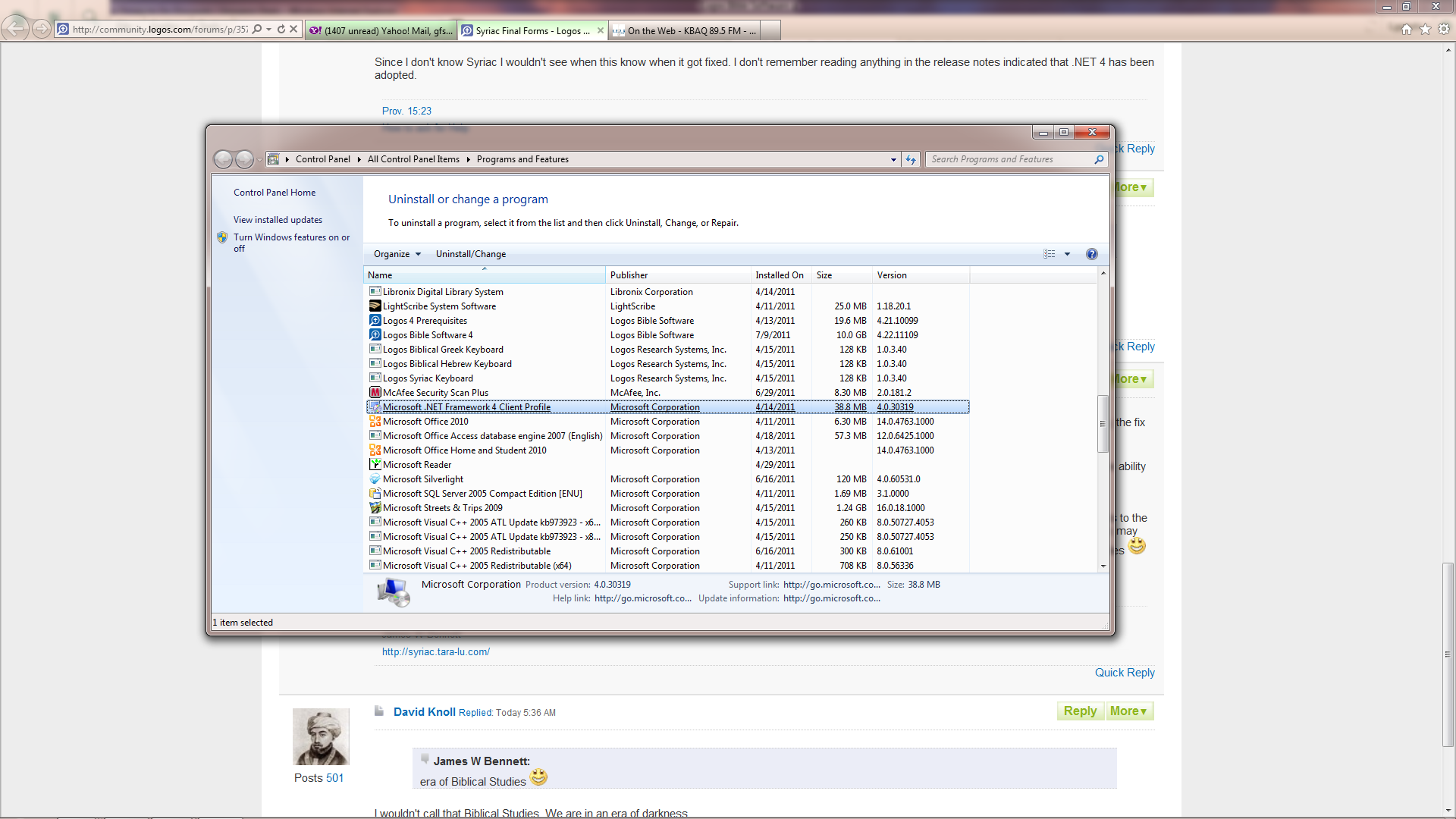The width and height of the screenshot is (1456, 819).
Task: Sort by the Installed On column
Action: 780,275
